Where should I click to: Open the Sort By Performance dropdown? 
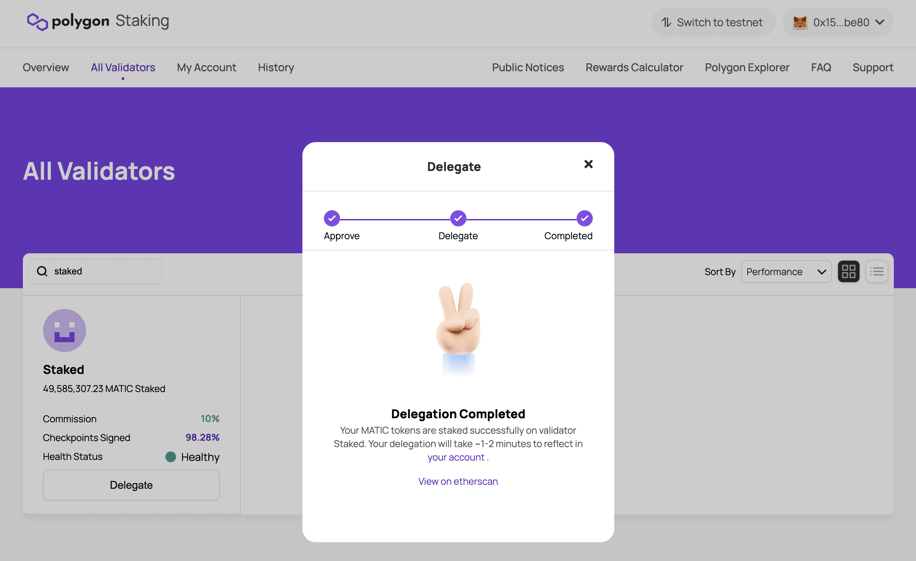pos(786,272)
